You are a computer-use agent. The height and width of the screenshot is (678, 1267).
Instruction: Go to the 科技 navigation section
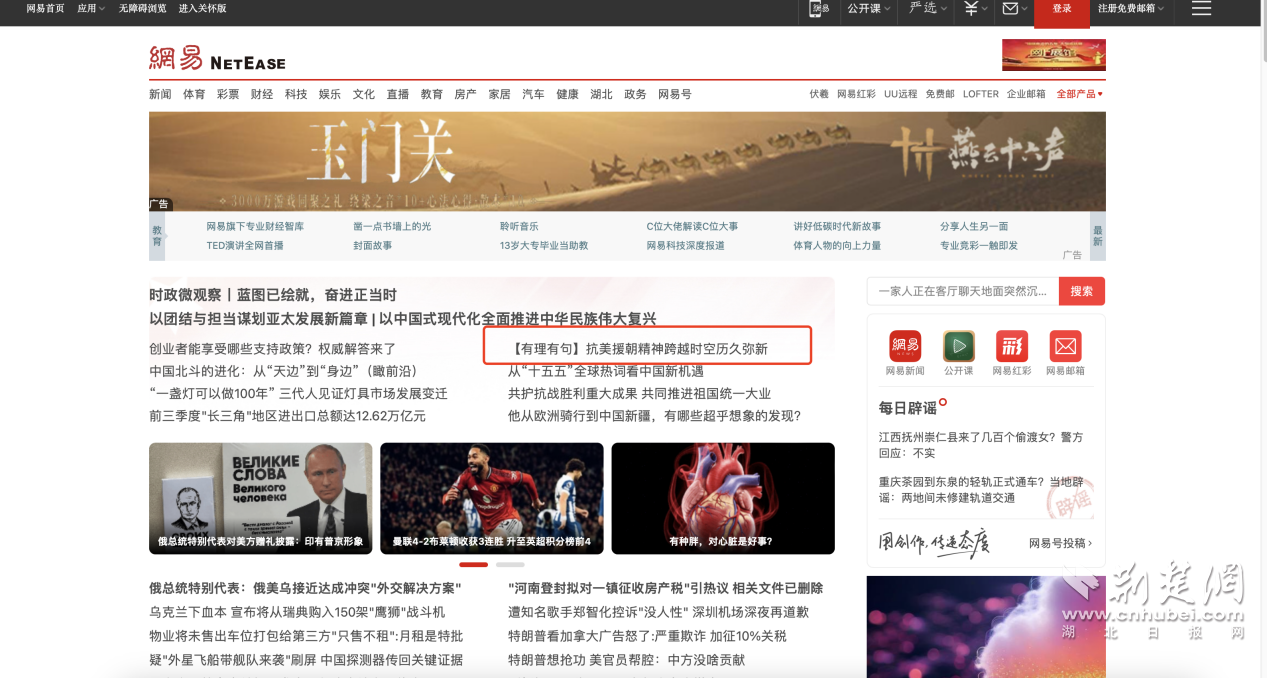tap(296, 94)
